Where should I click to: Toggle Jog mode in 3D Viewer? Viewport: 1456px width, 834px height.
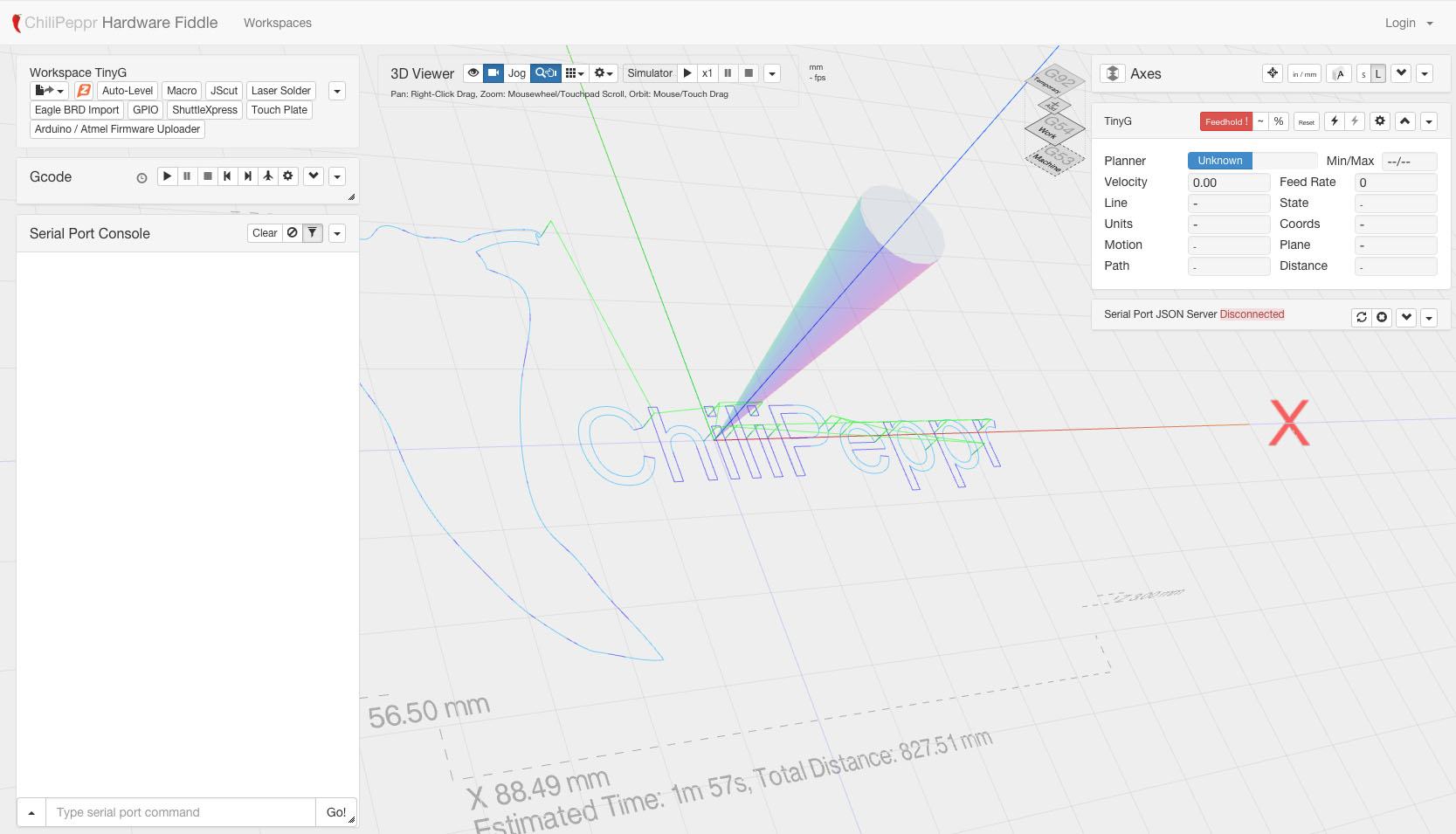click(517, 73)
